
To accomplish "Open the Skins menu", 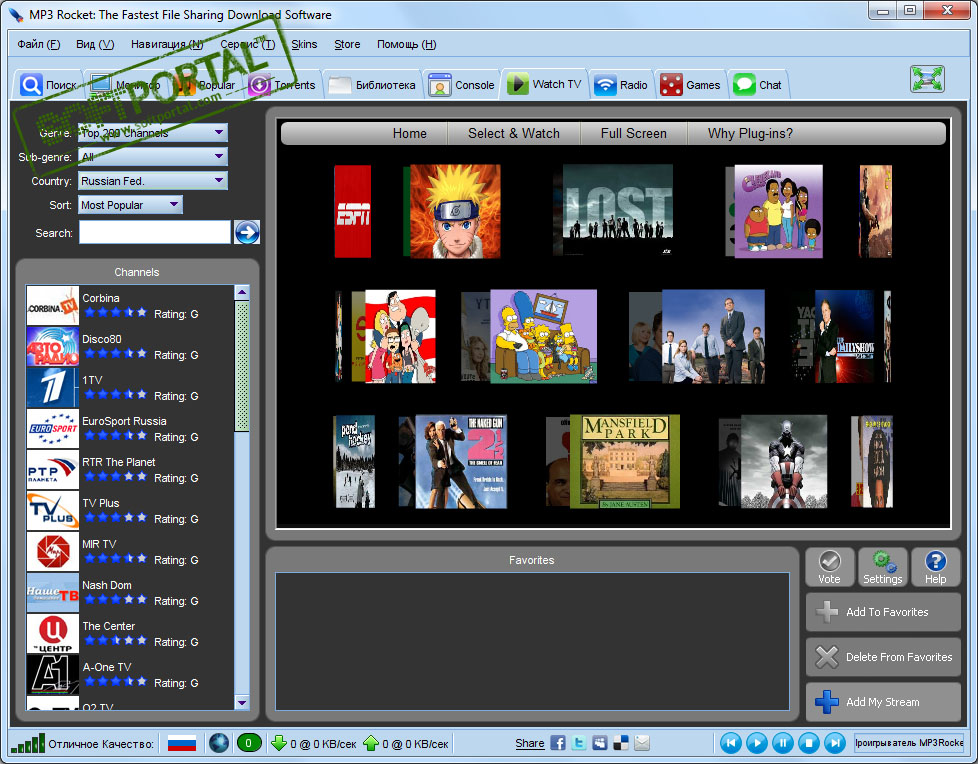I will [x=304, y=44].
